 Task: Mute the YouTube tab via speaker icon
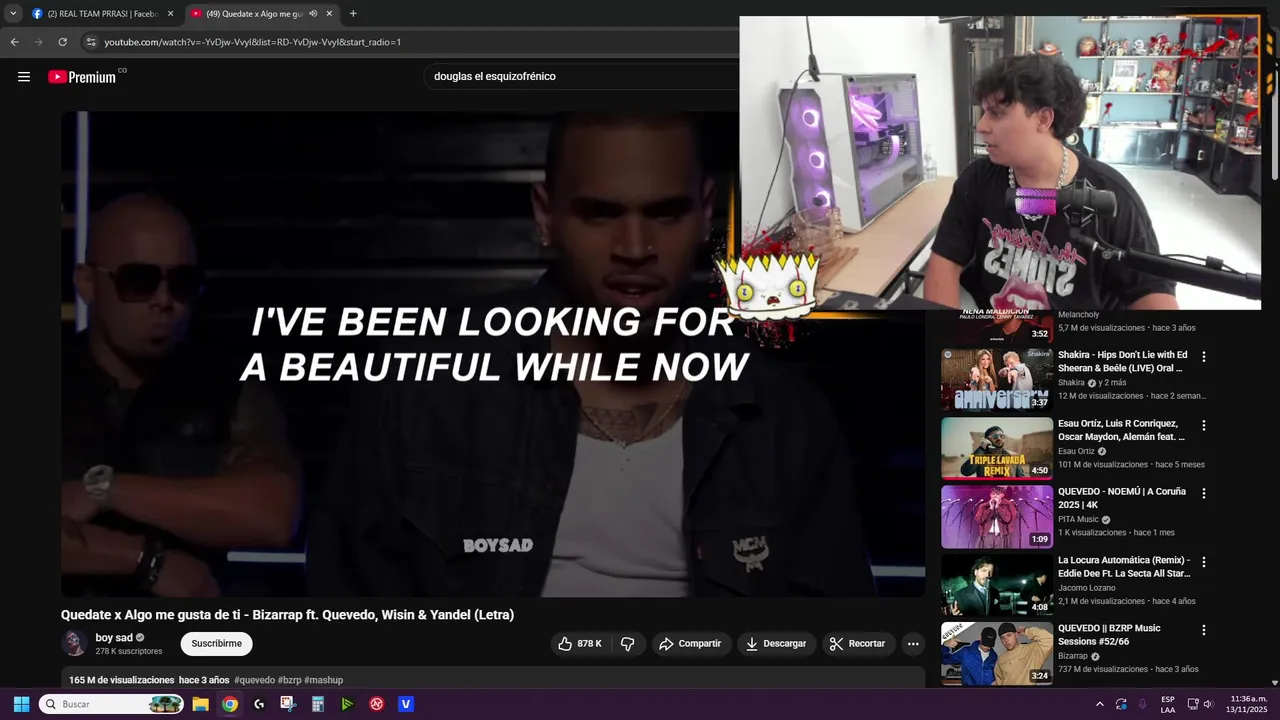pyautogui.click(x=313, y=14)
